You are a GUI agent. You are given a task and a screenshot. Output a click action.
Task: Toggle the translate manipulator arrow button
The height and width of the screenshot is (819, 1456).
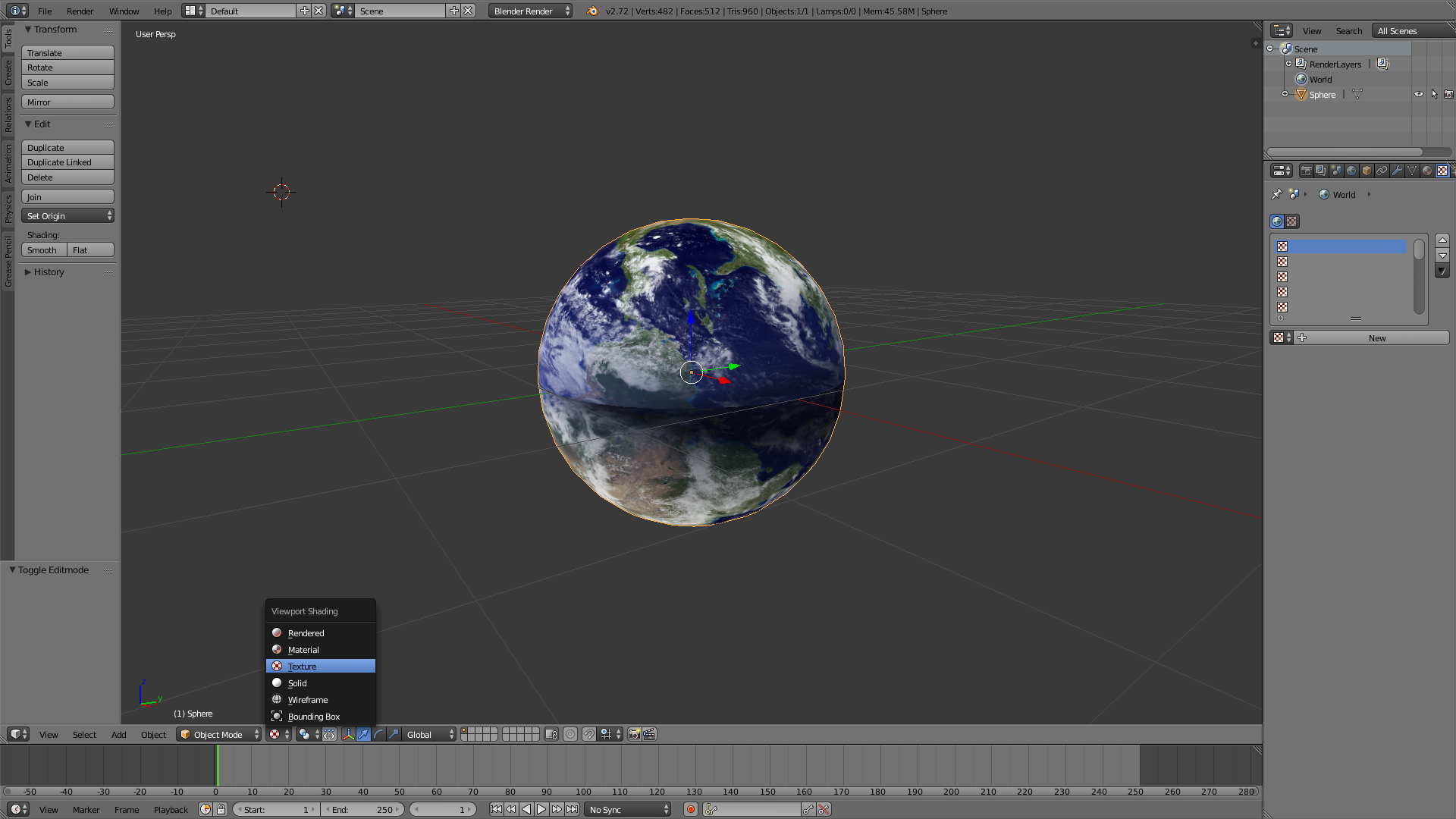pos(363,734)
